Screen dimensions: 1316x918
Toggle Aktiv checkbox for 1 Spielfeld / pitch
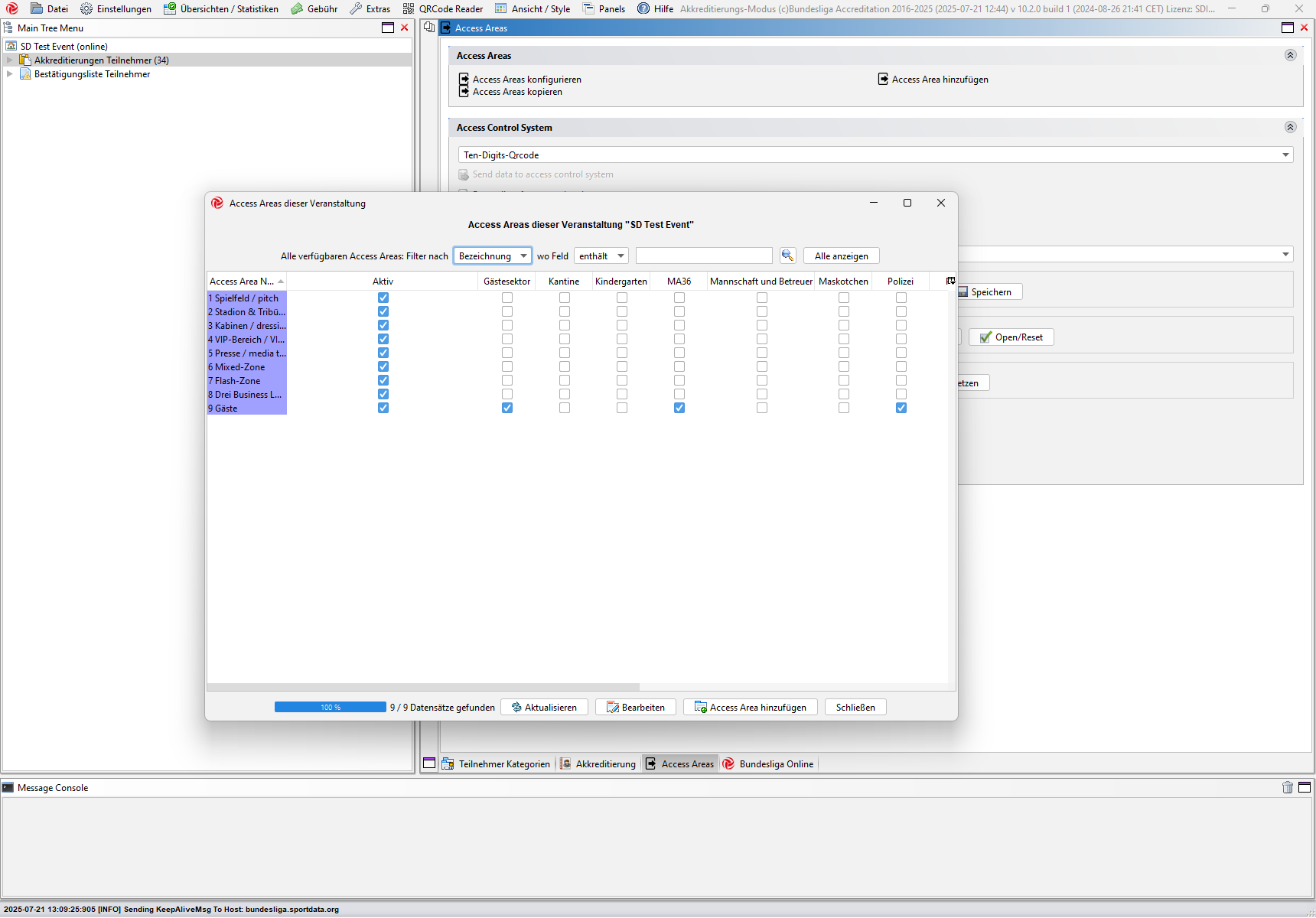[383, 298]
